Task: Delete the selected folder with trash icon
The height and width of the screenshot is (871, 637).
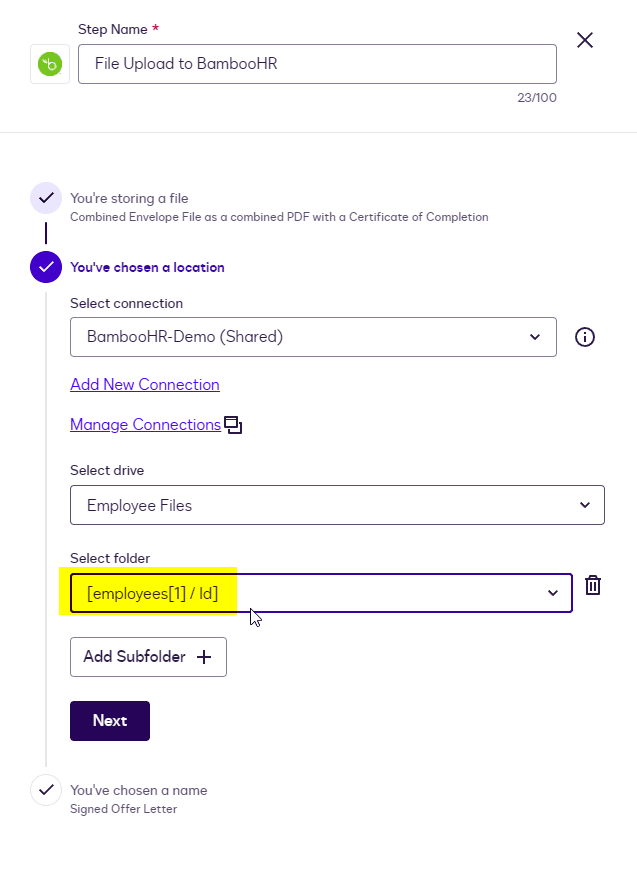Action: (x=593, y=586)
